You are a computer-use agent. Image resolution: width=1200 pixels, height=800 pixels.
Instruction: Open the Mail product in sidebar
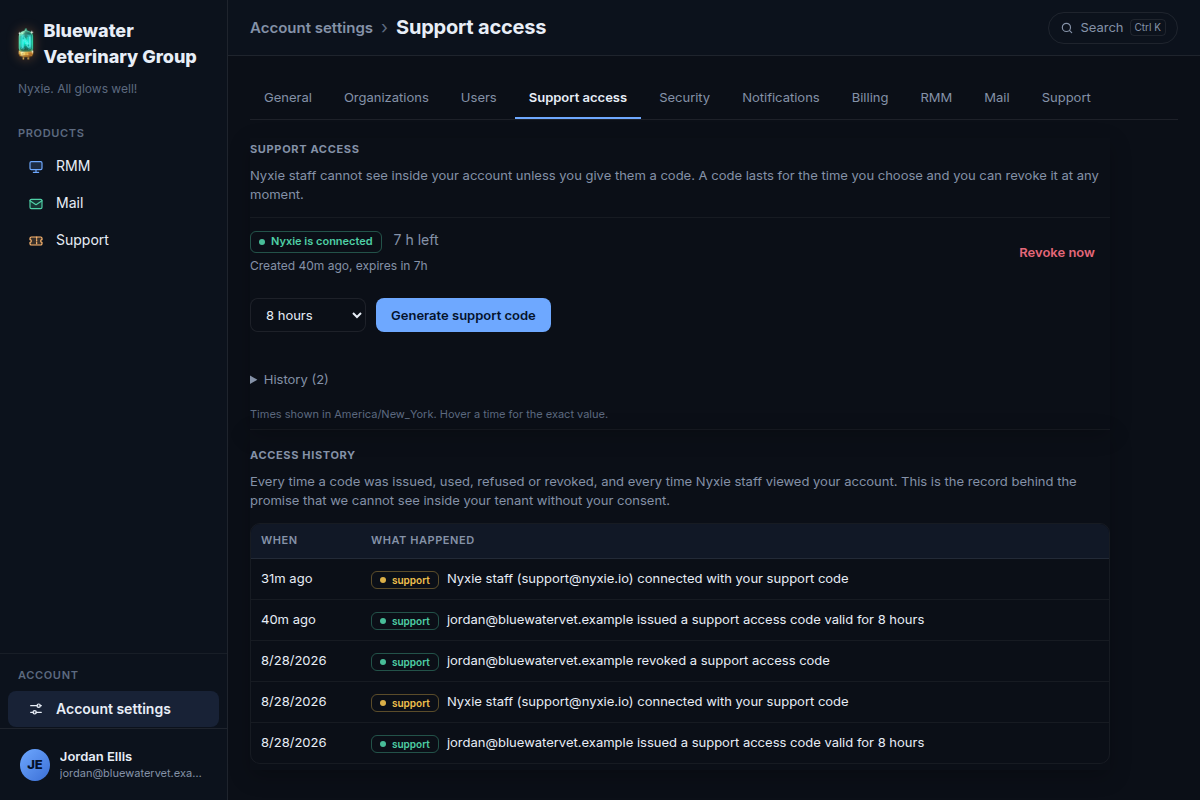(x=113, y=203)
